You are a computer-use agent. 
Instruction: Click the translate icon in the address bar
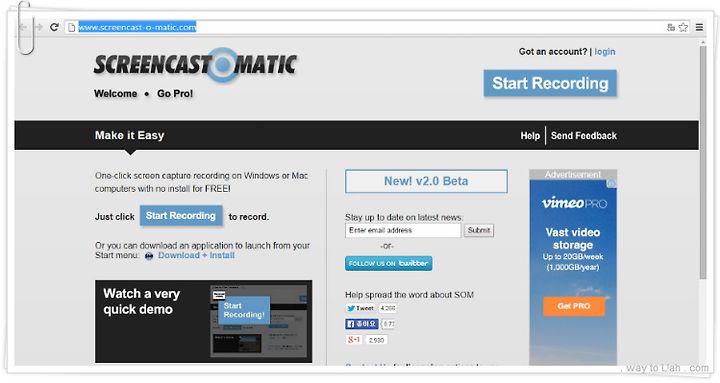click(671, 27)
